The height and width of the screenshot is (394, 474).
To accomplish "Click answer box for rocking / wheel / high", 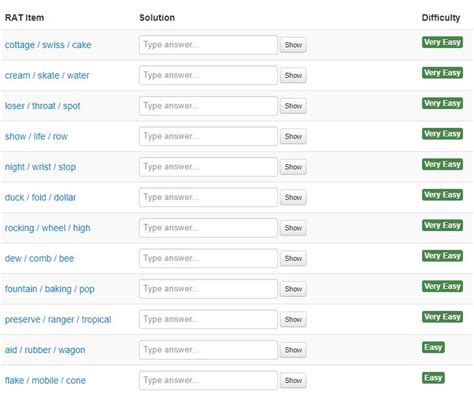I will [208, 228].
